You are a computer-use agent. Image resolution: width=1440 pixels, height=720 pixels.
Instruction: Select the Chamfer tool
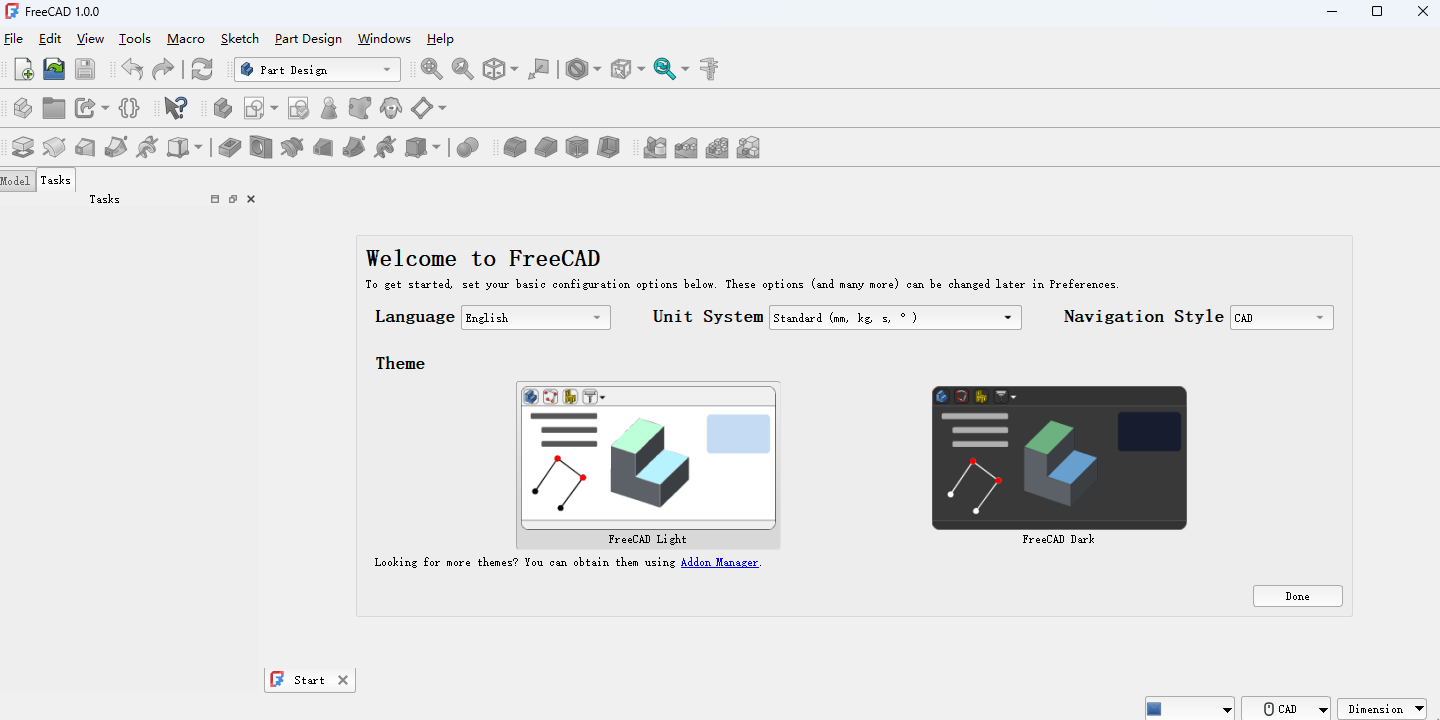point(546,148)
